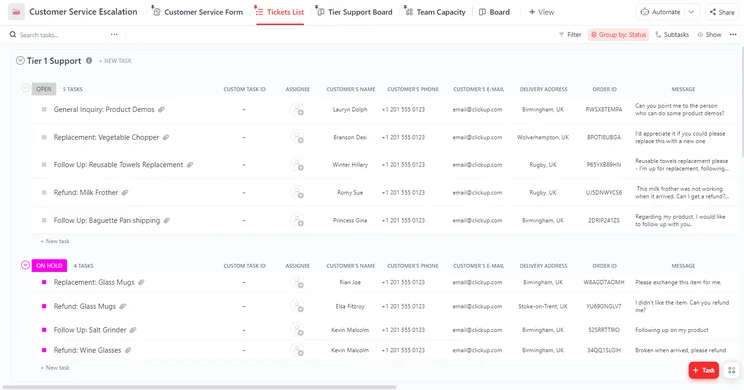Toggle status square of Refund: Wine Glasses
This screenshot has height=390, width=744.
[x=44, y=350]
